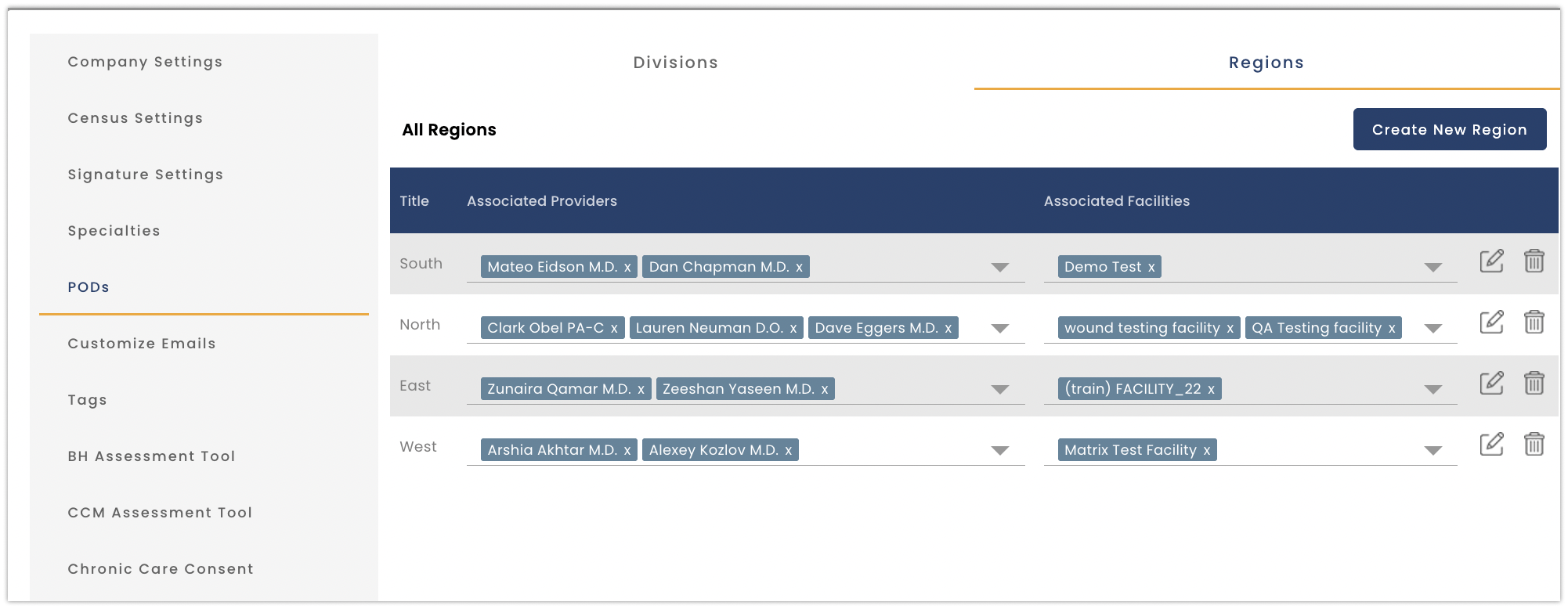Click the All Regions heading
Image resolution: width=1568 pixels, height=609 pixels.
450,130
